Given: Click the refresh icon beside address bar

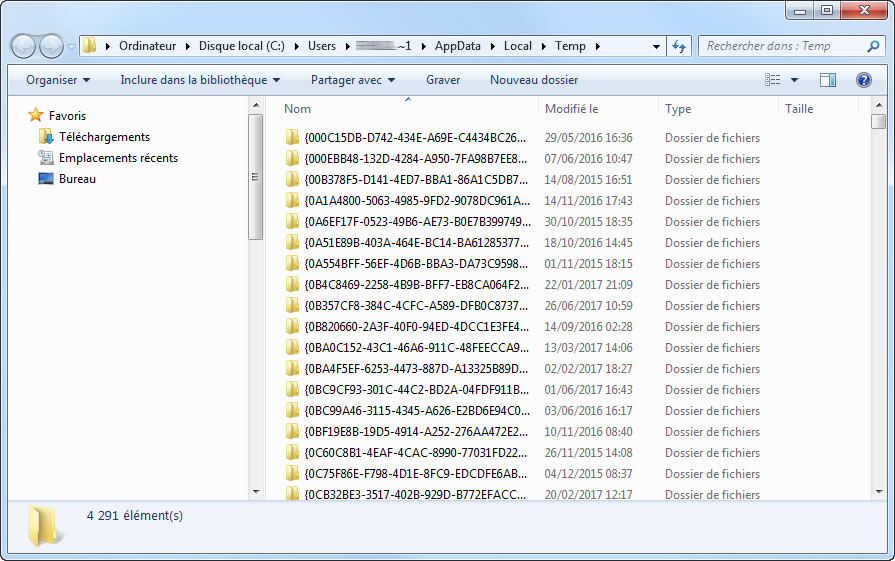Looking at the screenshot, I should (679, 46).
